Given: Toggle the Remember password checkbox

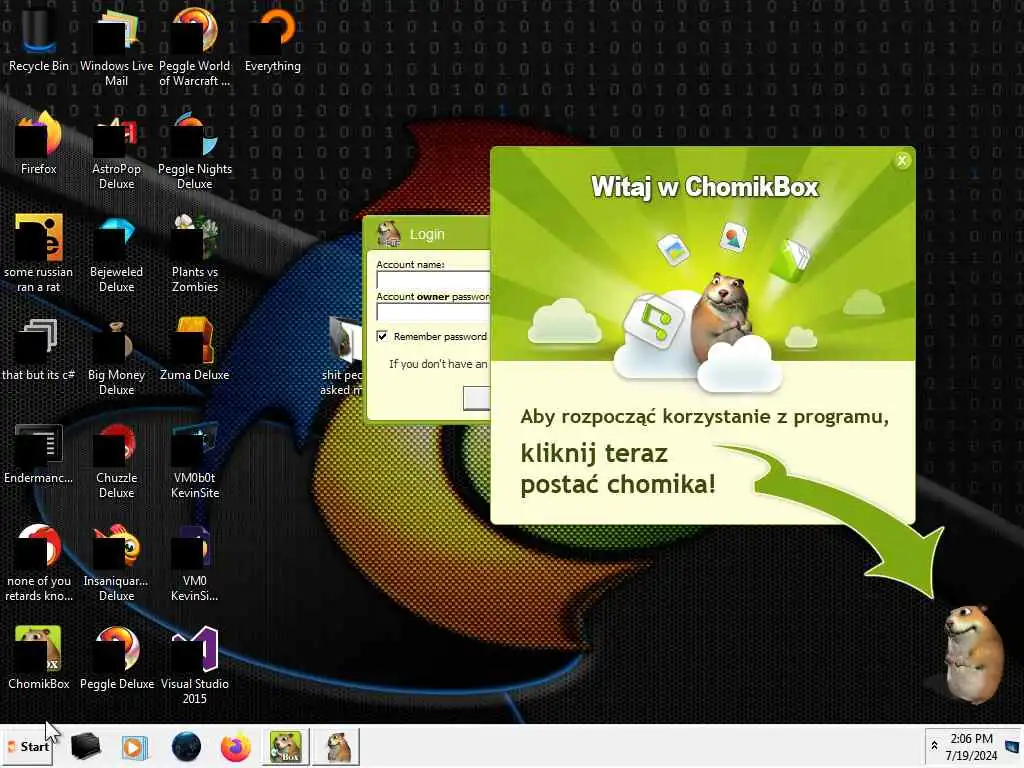Looking at the screenshot, I should coord(382,336).
